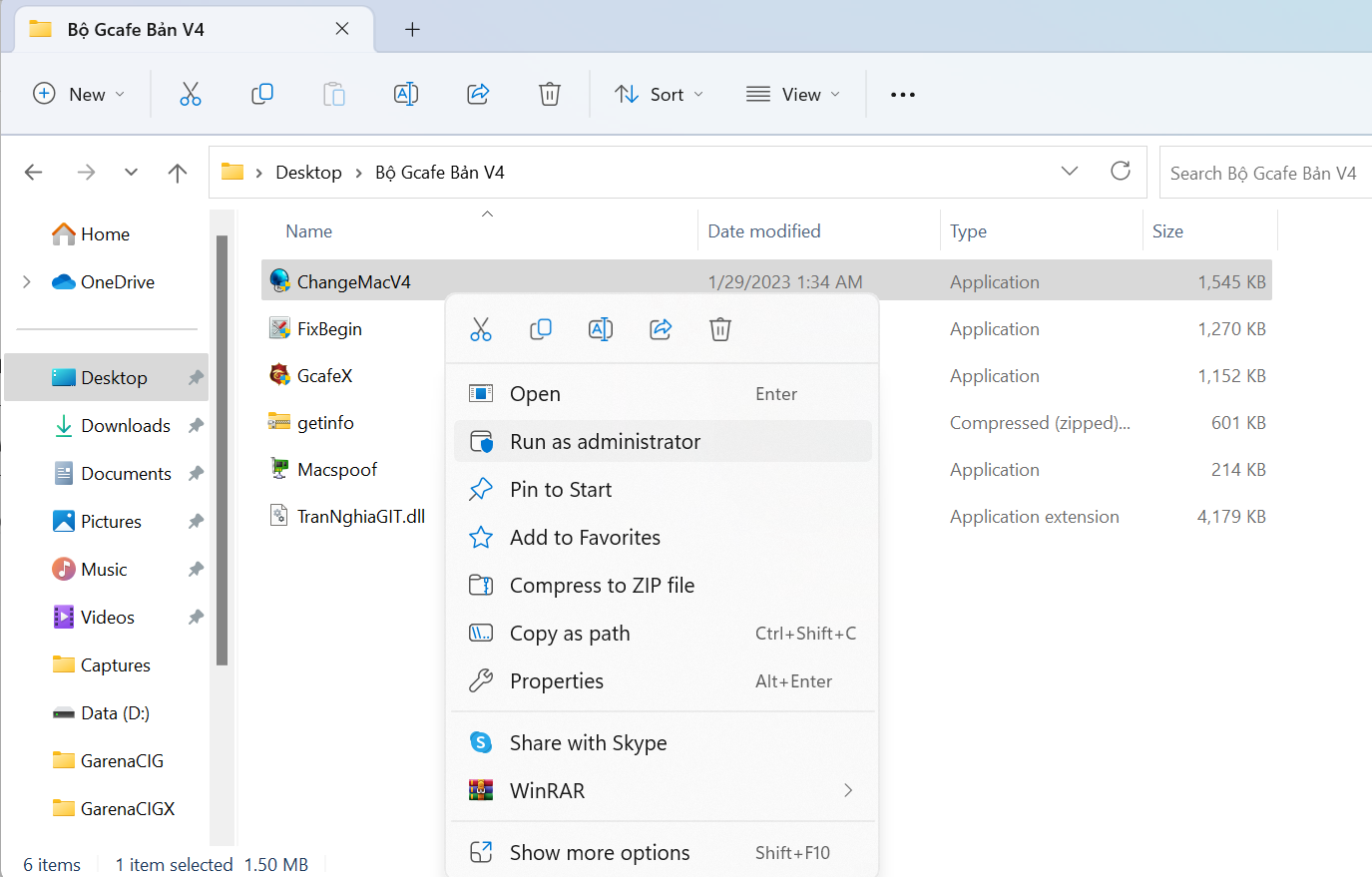The image size is (1372, 877).
Task: Expand the OneDrive tree node
Action: (x=27, y=282)
